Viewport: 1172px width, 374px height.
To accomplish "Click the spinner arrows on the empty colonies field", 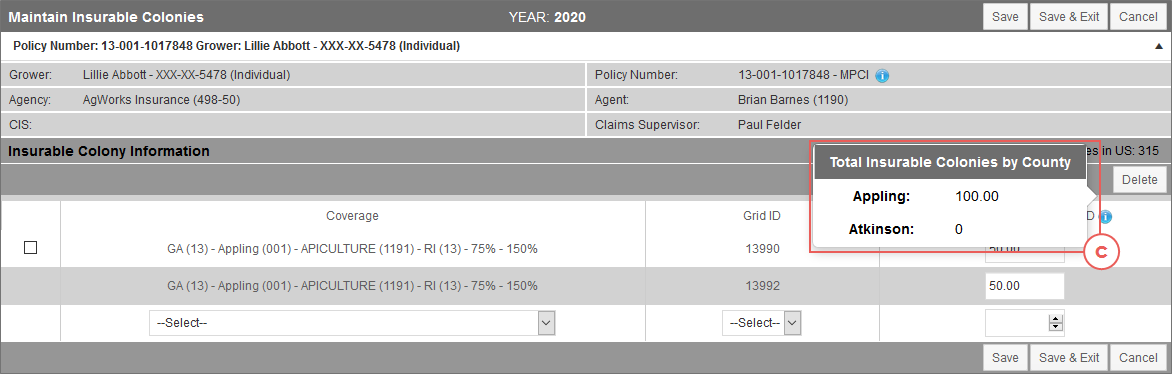I will pyautogui.click(x=1055, y=323).
